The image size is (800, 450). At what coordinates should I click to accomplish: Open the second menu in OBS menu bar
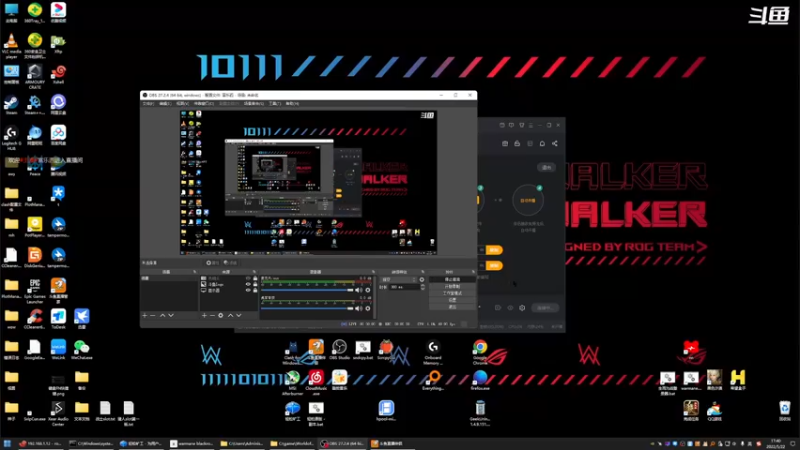(165, 104)
